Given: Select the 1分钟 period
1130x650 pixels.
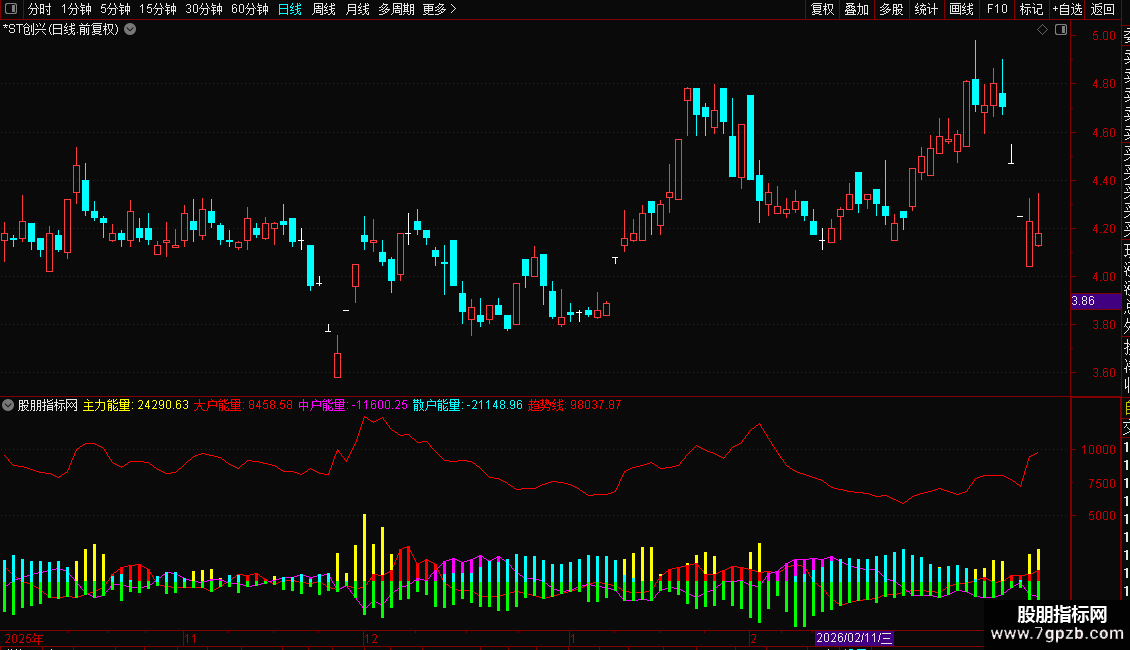Looking at the screenshot, I should tap(76, 9).
